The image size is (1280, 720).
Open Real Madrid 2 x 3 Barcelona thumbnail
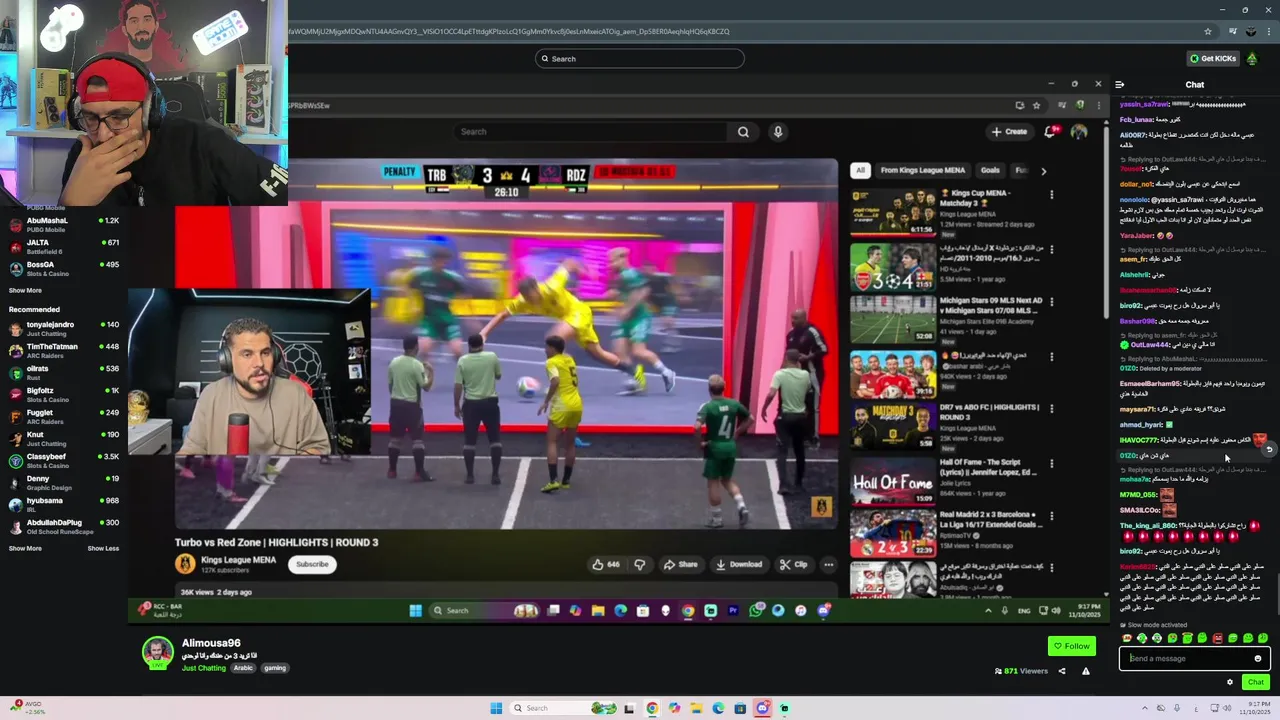893,533
